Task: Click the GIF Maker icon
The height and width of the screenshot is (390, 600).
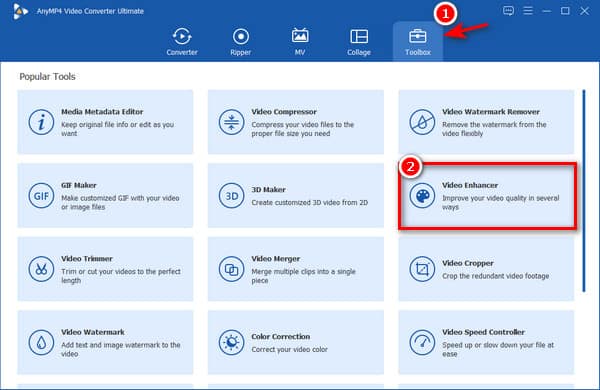Action: 41,196
